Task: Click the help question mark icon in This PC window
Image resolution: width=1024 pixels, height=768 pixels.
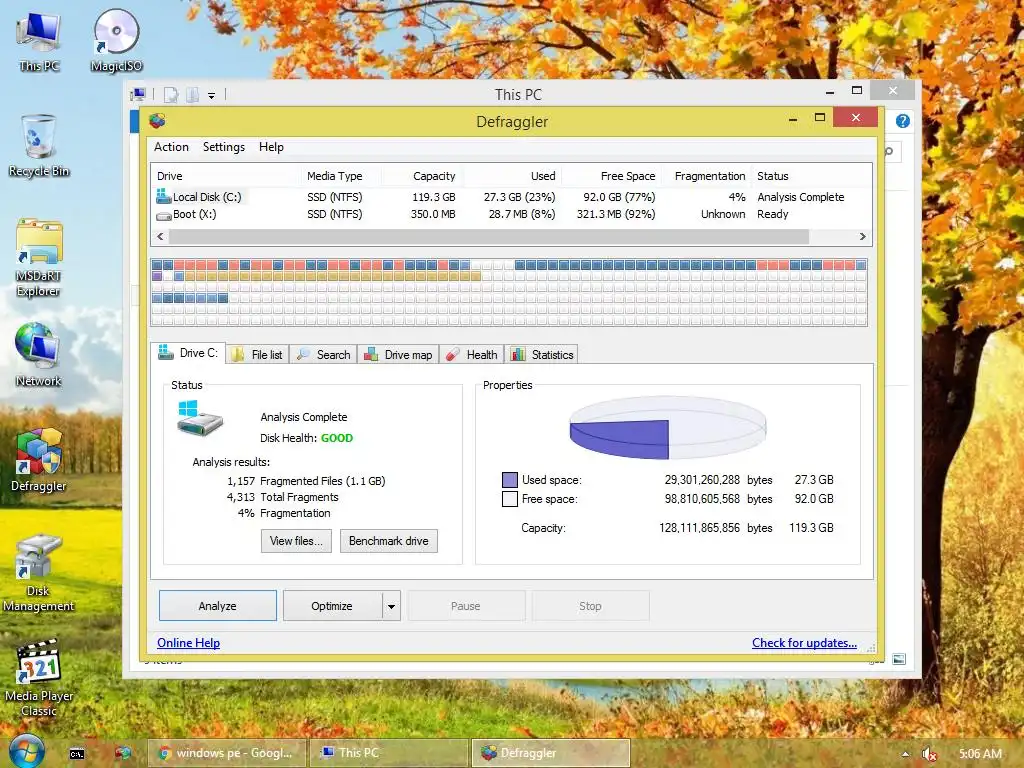Action: pos(903,121)
